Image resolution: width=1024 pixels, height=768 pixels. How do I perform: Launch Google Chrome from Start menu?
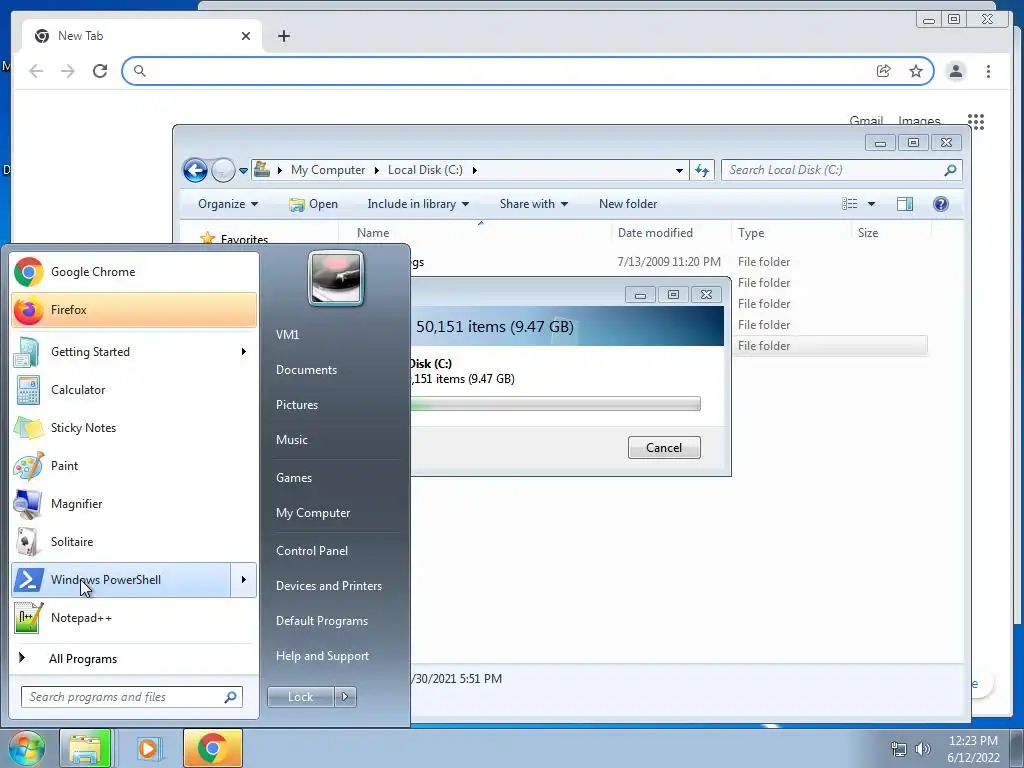[134, 272]
